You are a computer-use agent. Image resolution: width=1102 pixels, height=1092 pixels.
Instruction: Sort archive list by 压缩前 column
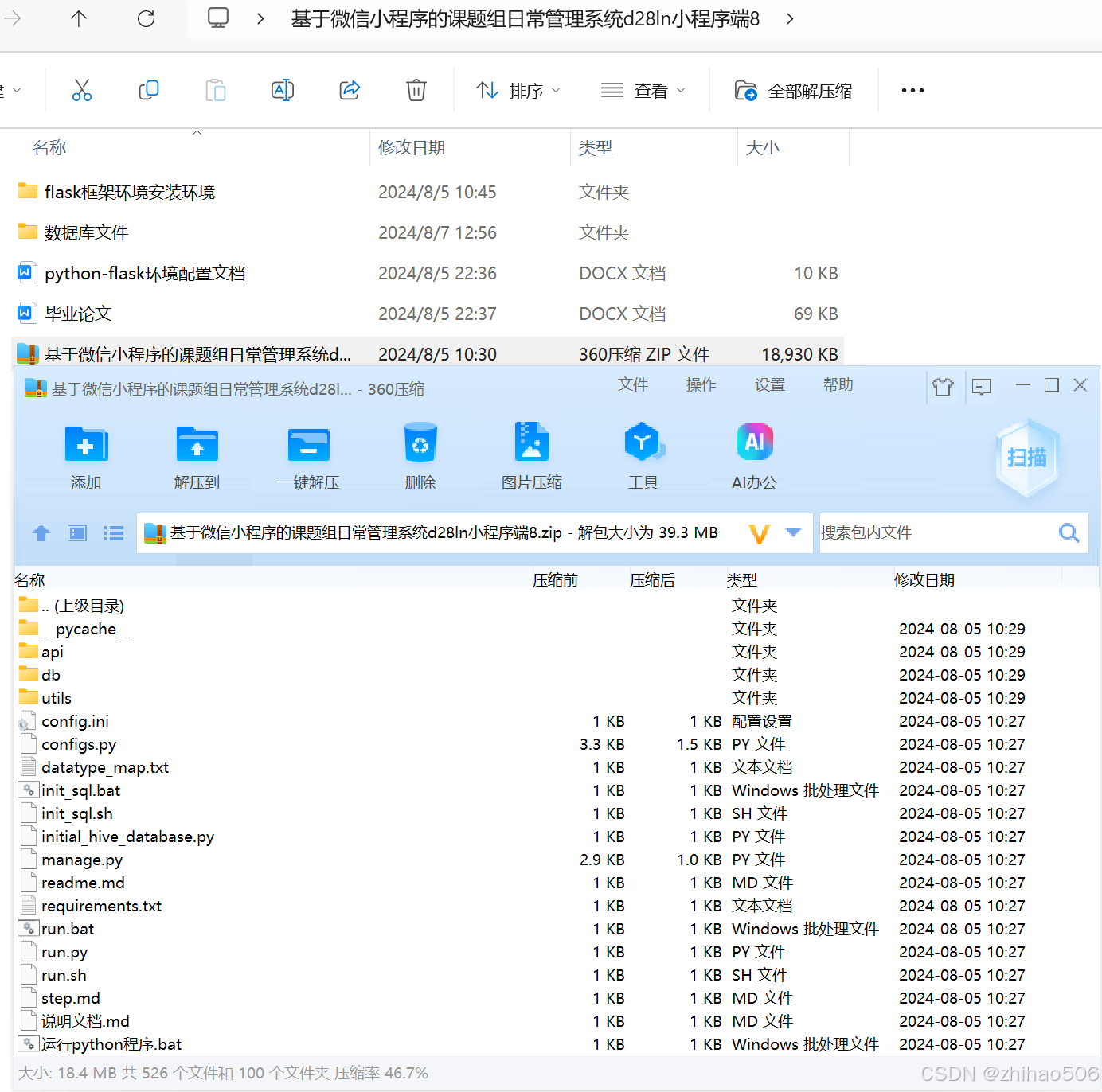pyautogui.click(x=555, y=580)
